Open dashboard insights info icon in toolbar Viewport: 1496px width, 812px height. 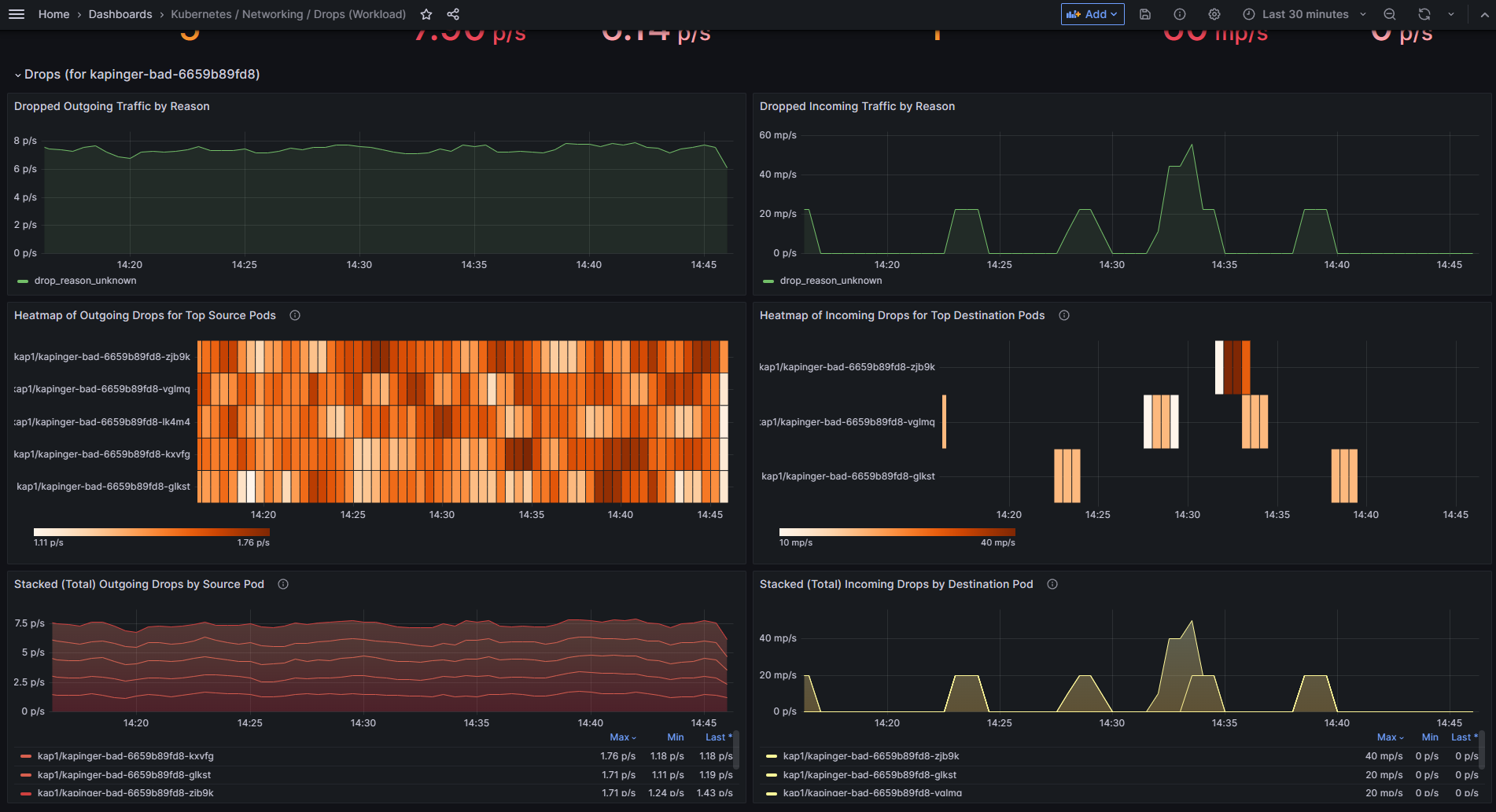1180,14
